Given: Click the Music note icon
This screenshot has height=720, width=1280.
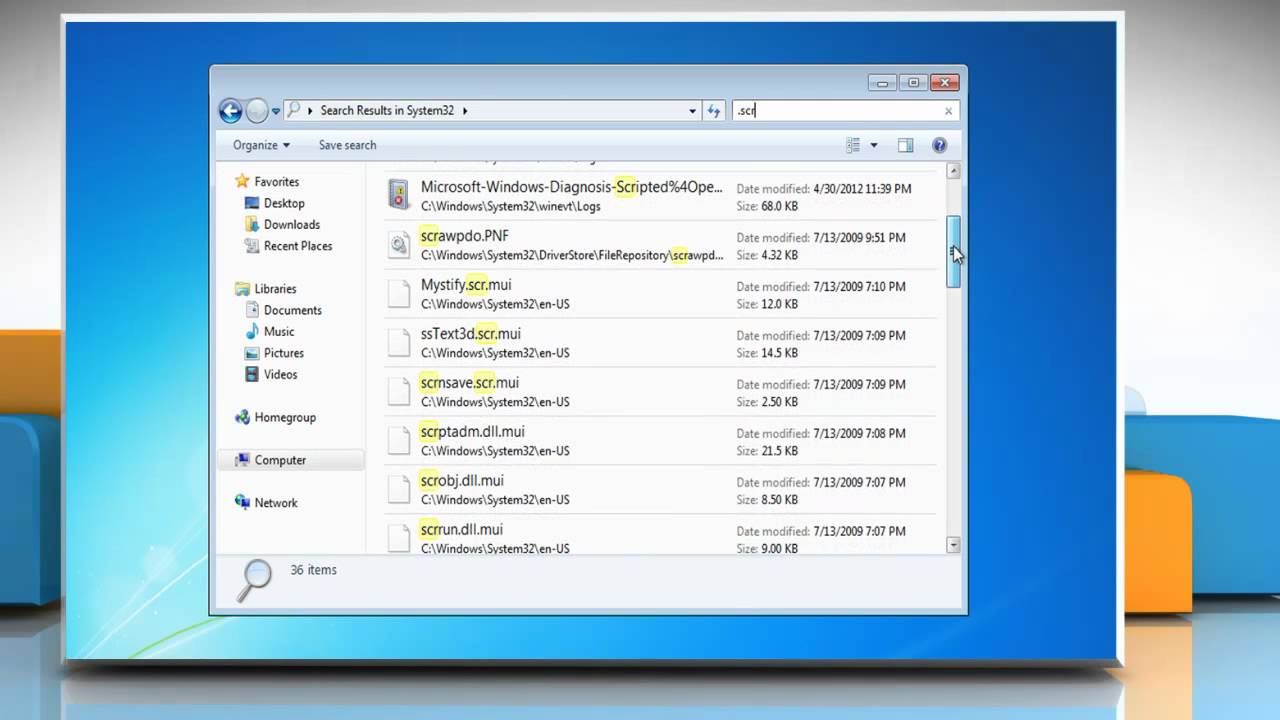Looking at the screenshot, I should click(x=252, y=331).
